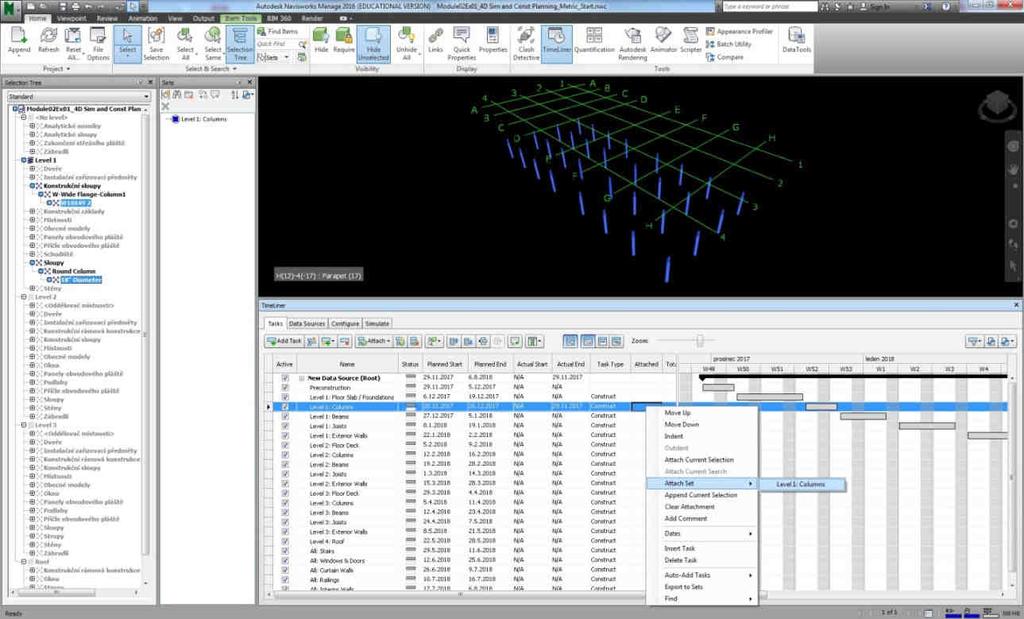Click the Links icon in Display group
The height and width of the screenshot is (619, 1024).
click(436, 40)
